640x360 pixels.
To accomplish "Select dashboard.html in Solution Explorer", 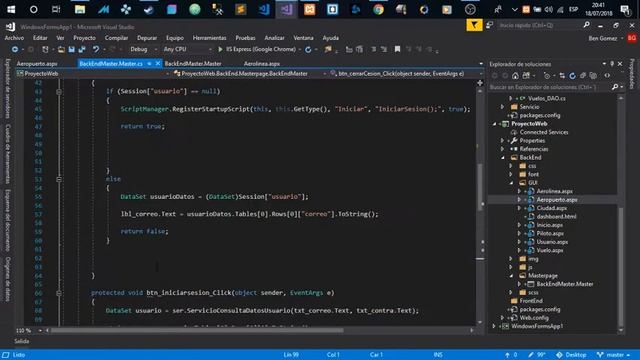I will tap(556, 217).
